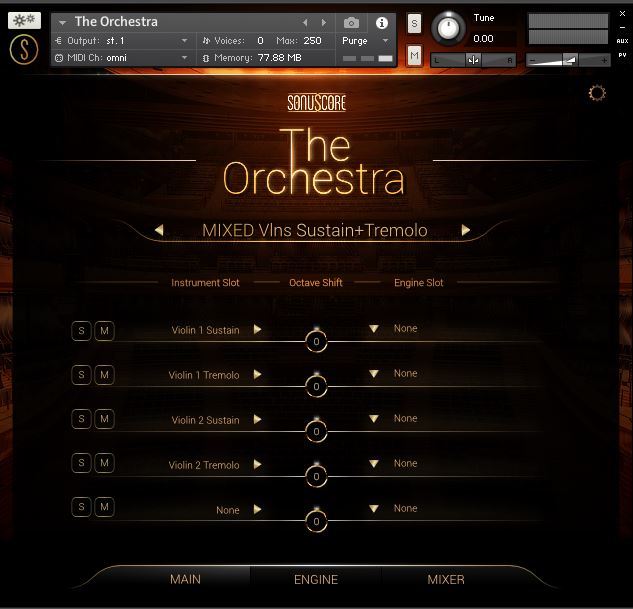Solo the Violin 2 Sustain slot
The image size is (633, 609).
[81, 419]
